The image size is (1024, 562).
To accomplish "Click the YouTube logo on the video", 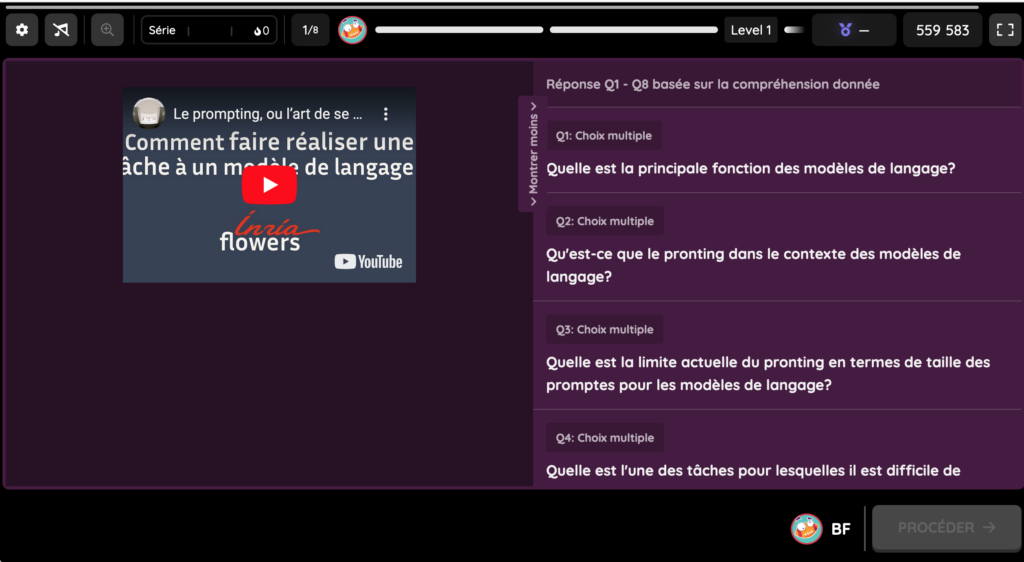I will point(368,262).
